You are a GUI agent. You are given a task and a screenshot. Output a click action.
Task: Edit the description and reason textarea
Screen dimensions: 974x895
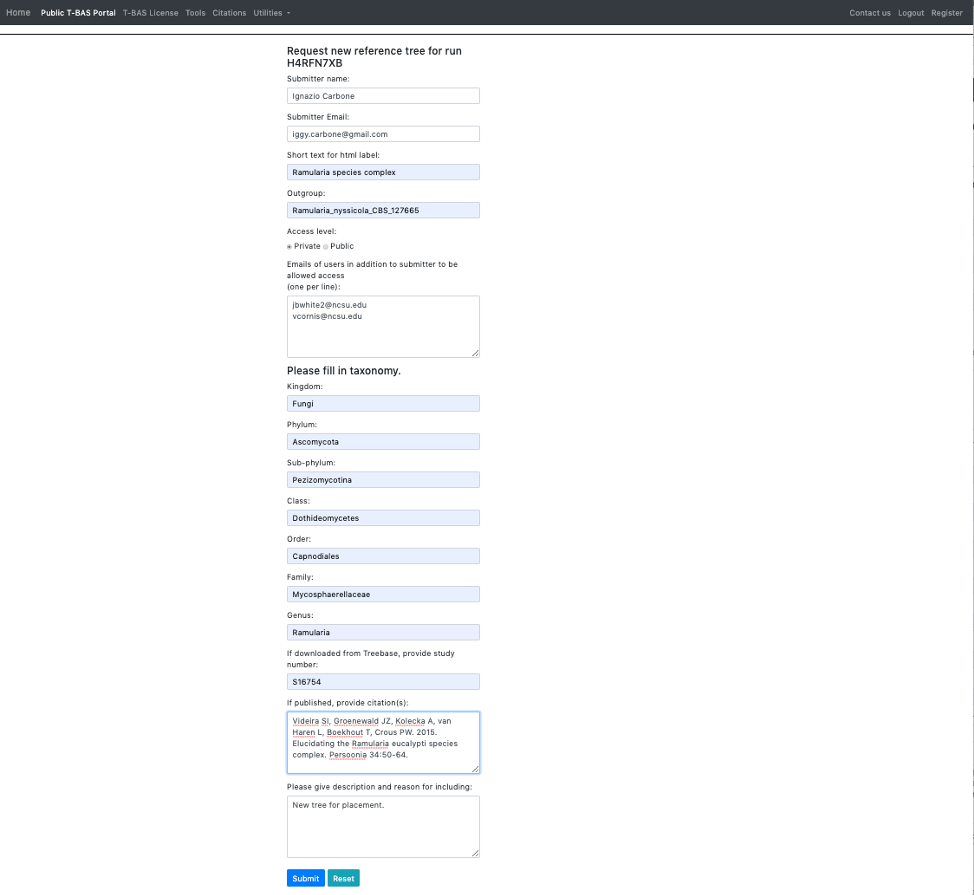383,827
